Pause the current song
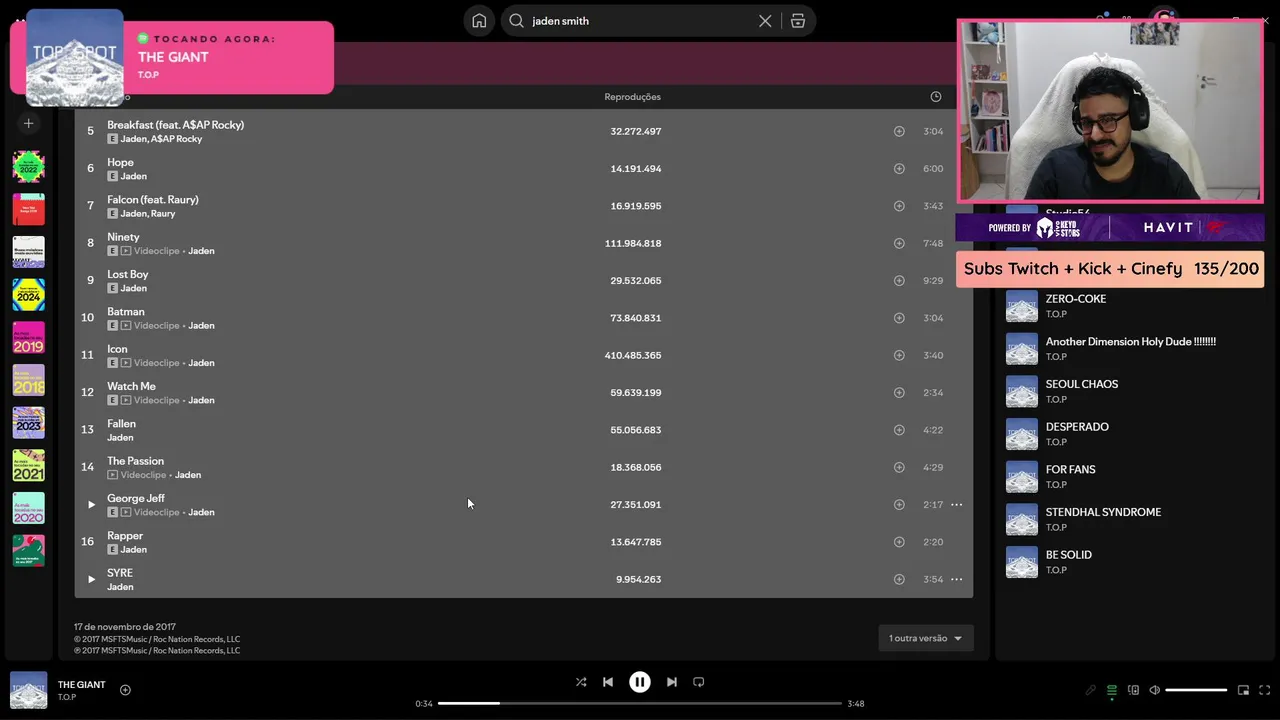Viewport: 1280px width, 720px height. pos(640,682)
